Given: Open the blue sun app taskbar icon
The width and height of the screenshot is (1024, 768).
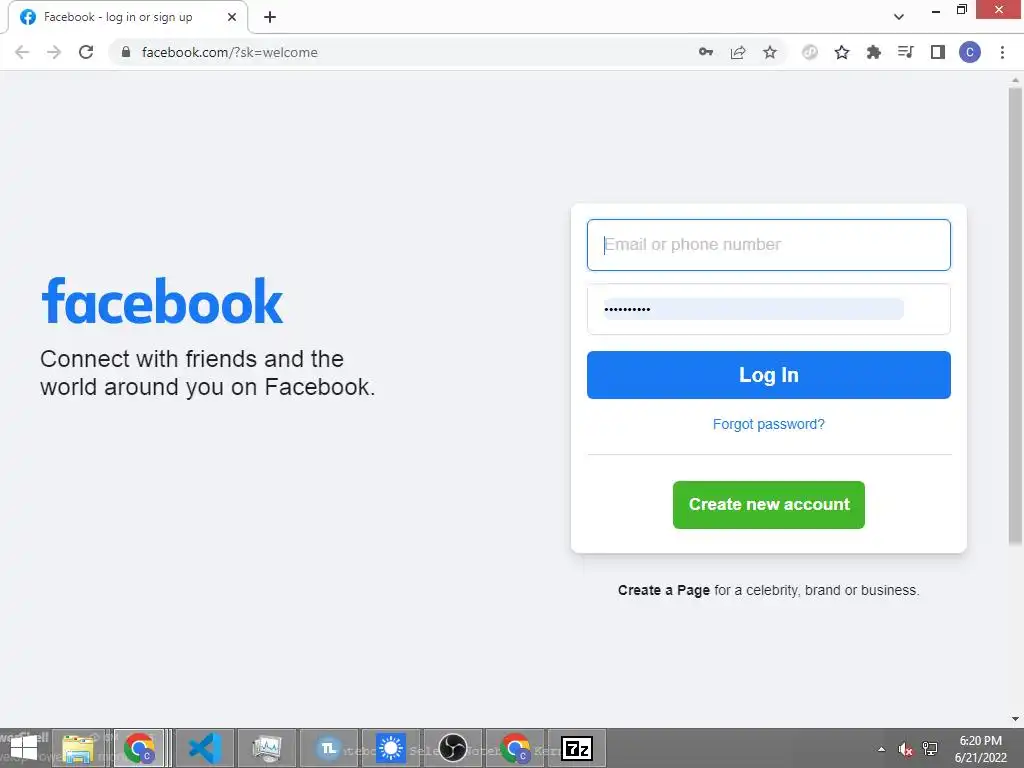Looking at the screenshot, I should (391, 748).
